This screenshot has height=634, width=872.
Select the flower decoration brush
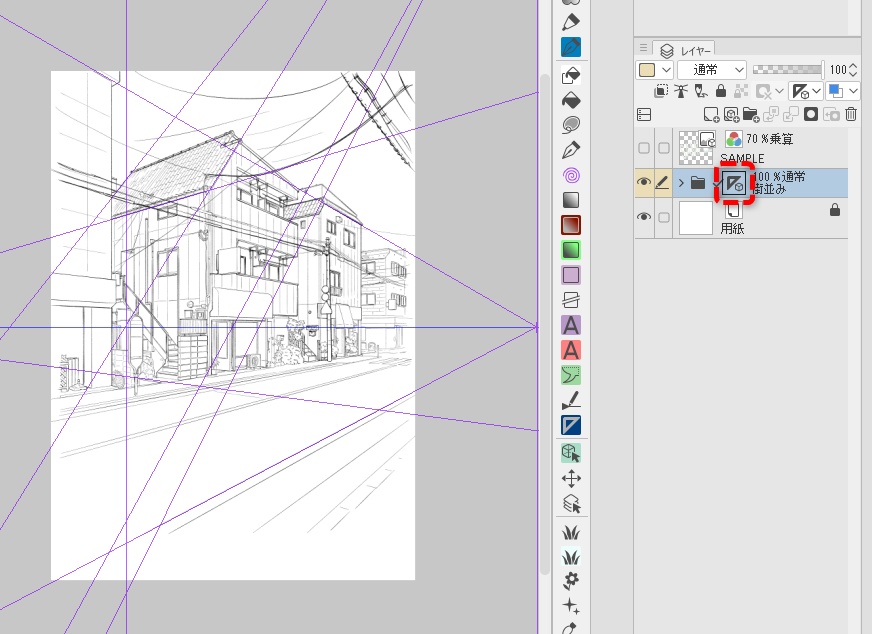(x=571, y=581)
